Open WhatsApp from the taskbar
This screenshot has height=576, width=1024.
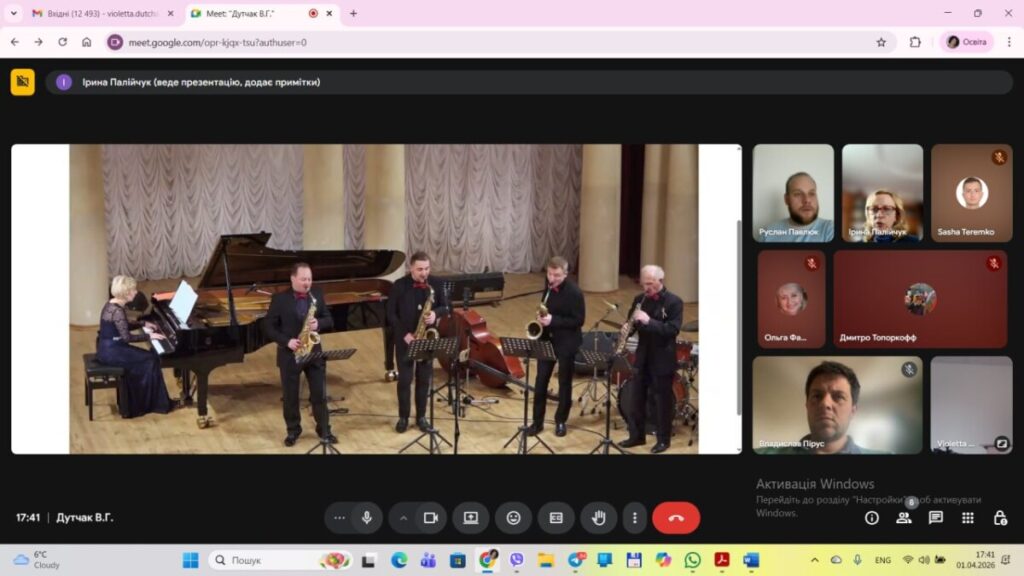click(692, 560)
